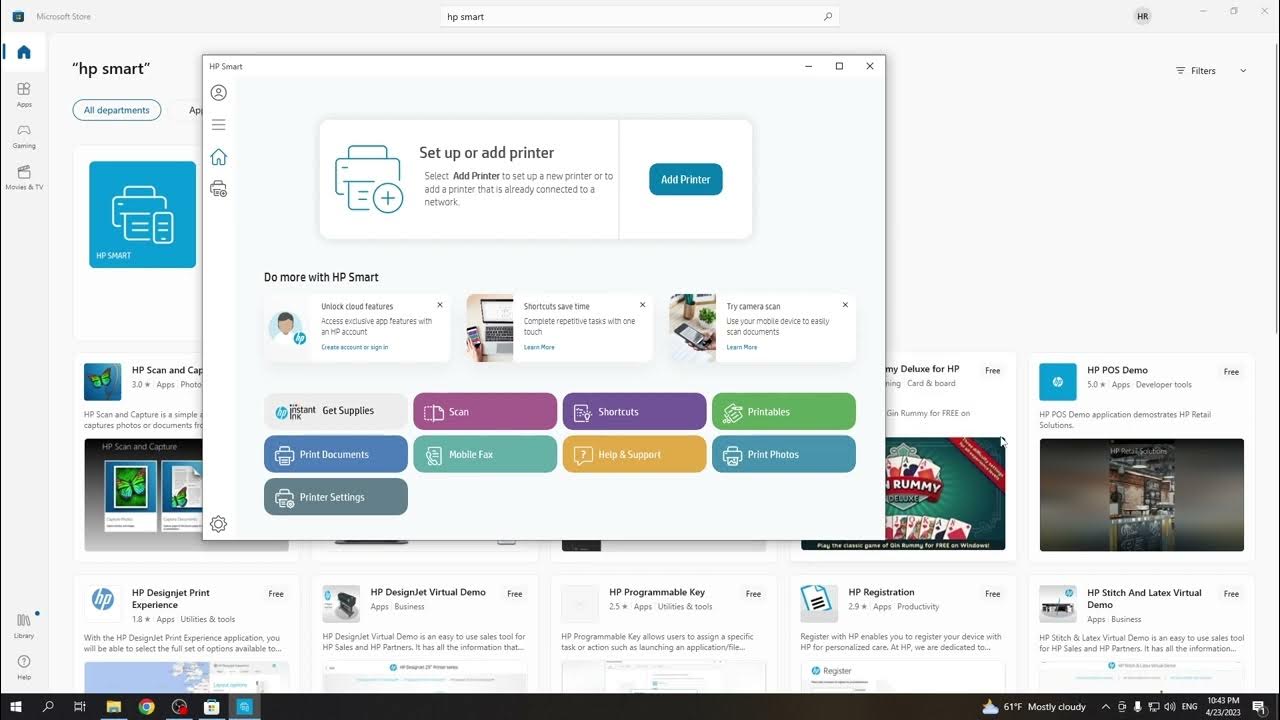Image resolution: width=1280 pixels, height=720 pixels.
Task: Open Apps section in Microsoft Store sidebar
Action: point(24,94)
